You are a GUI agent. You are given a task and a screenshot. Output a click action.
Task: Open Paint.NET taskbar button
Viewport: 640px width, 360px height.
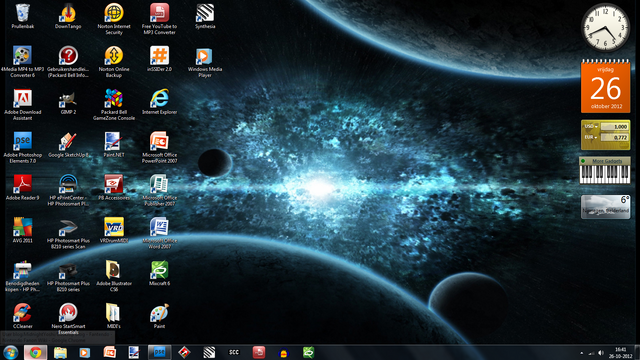134,352
